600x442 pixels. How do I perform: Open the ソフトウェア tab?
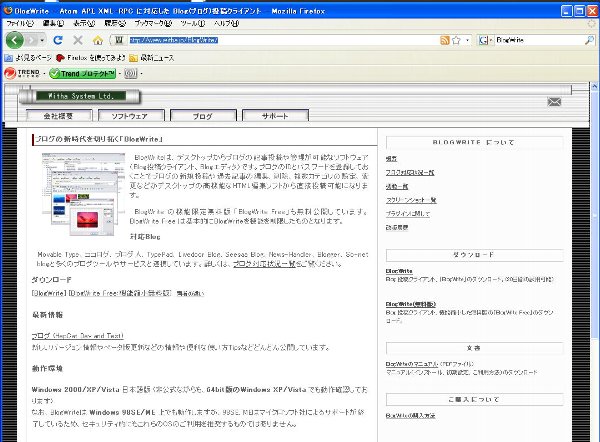(131, 116)
